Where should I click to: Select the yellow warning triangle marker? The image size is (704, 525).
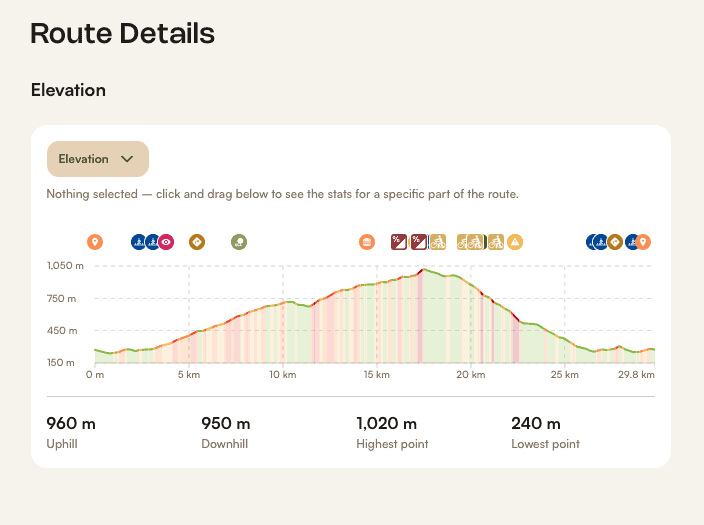click(515, 242)
